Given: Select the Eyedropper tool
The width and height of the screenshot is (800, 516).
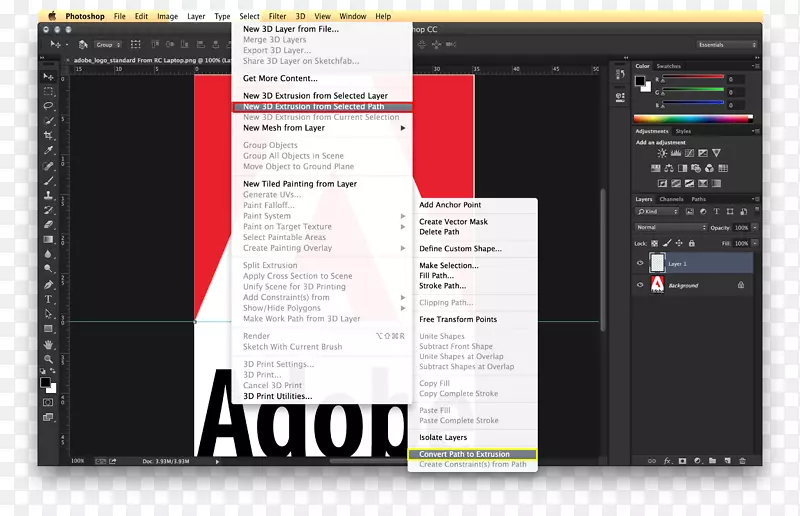Looking at the screenshot, I should [48, 151].
